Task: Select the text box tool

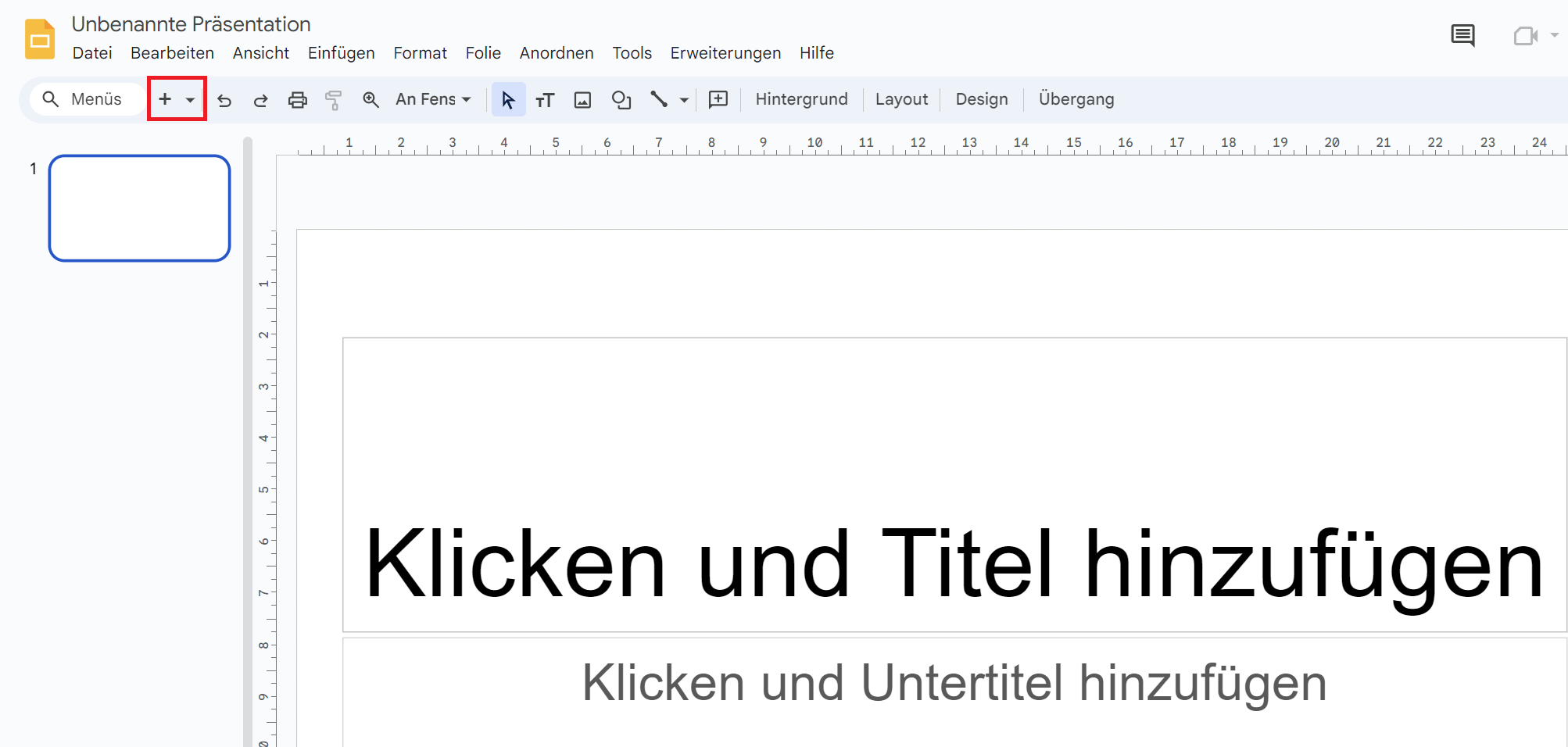Action: coord(545,100)
